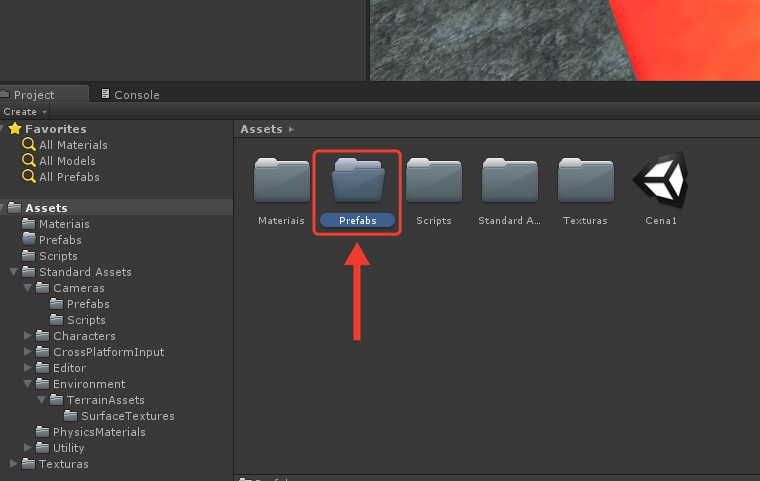Collapse the Environment folder arrow
The width and height of the screenshot is (760, 481).
tap(28, 384)
